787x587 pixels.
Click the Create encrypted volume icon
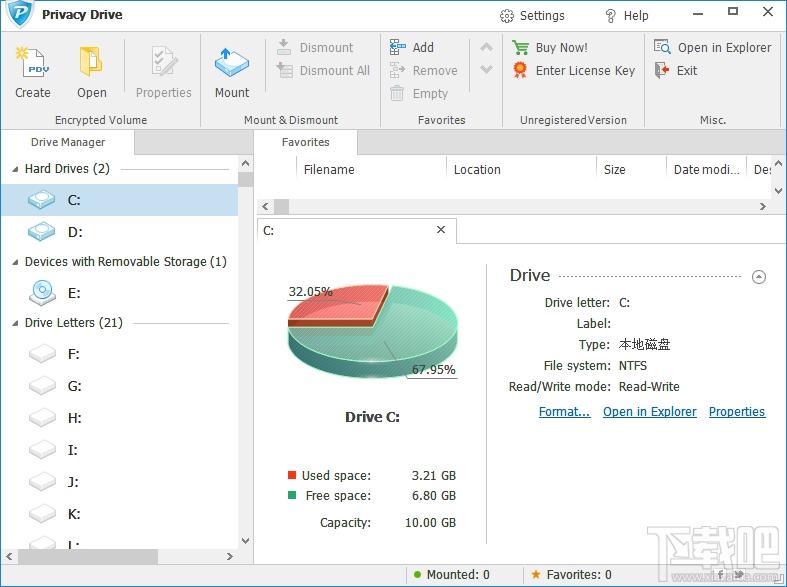[x=33, y=62]
